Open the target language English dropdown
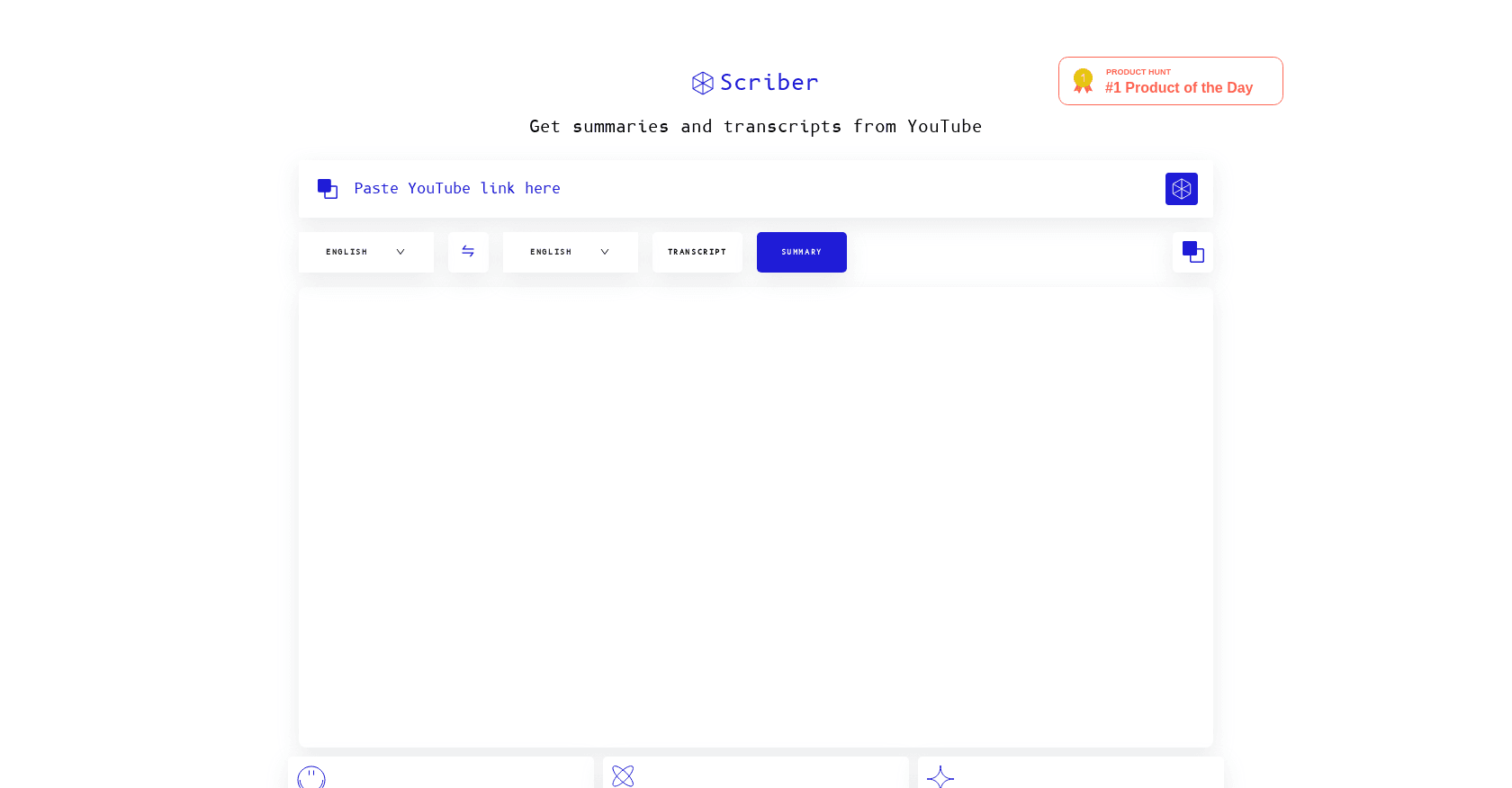The image size is (1512, 788). pos(571,252)
